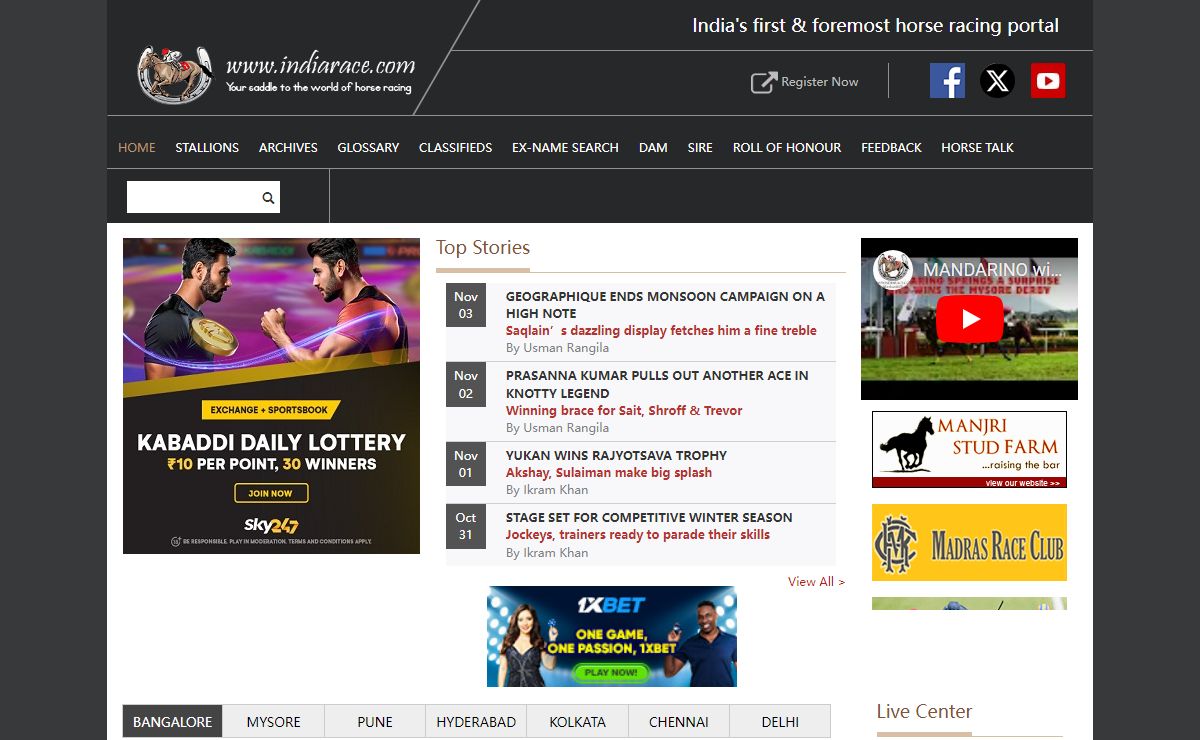Click the search magnifier icon
This screenshot has height=740, width=1200.
[268, 198]
